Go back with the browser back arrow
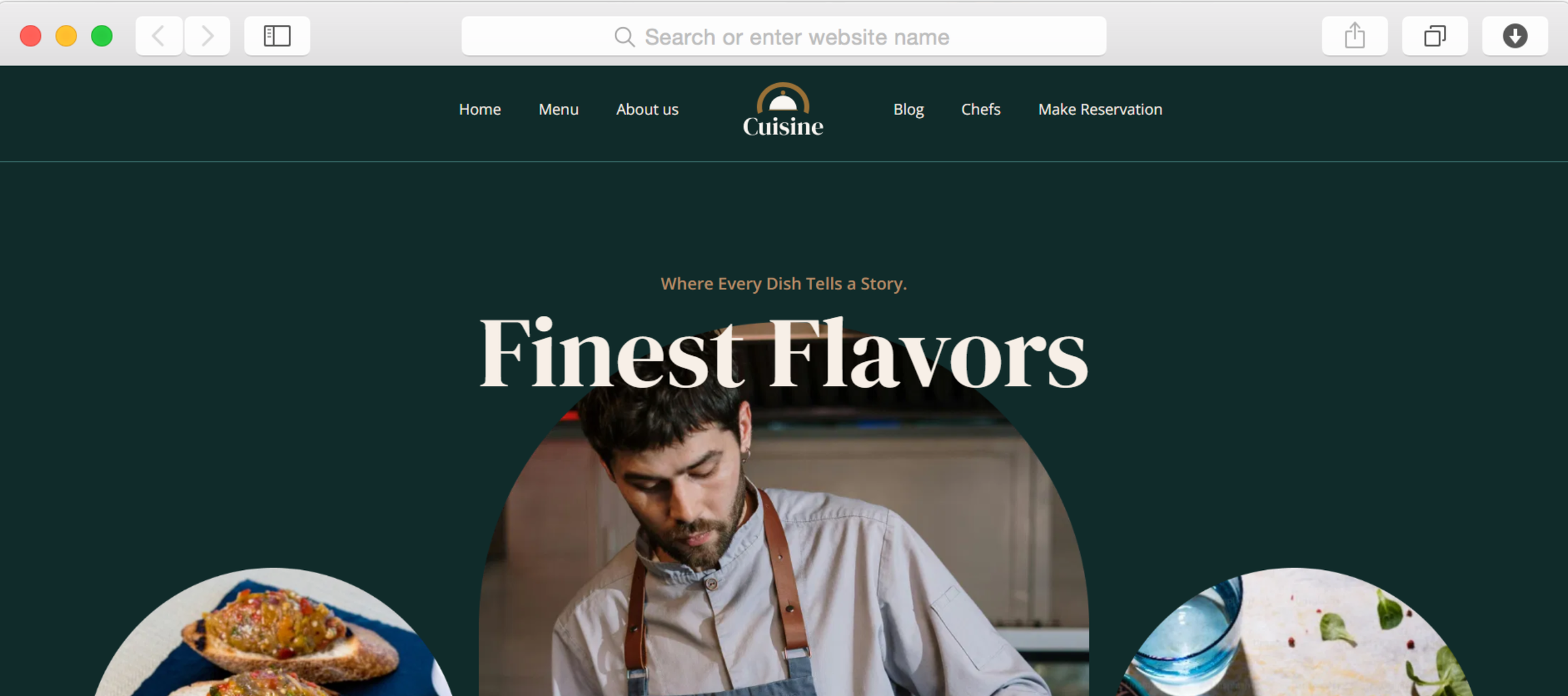This screenshot has width=1568, height=696. point(159,36)
